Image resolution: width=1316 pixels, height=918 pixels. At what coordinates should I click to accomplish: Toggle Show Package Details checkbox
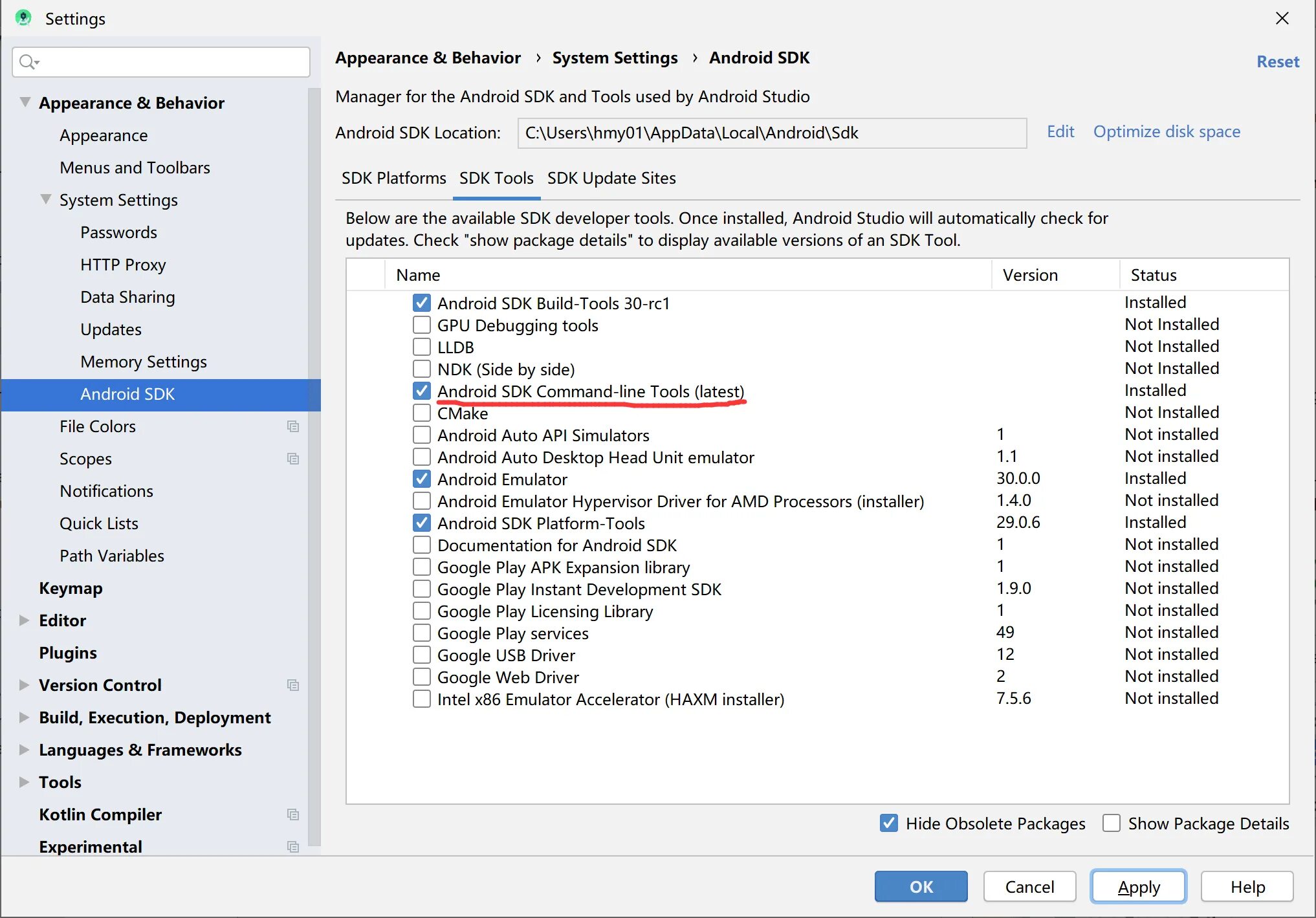pos(1112,824)
